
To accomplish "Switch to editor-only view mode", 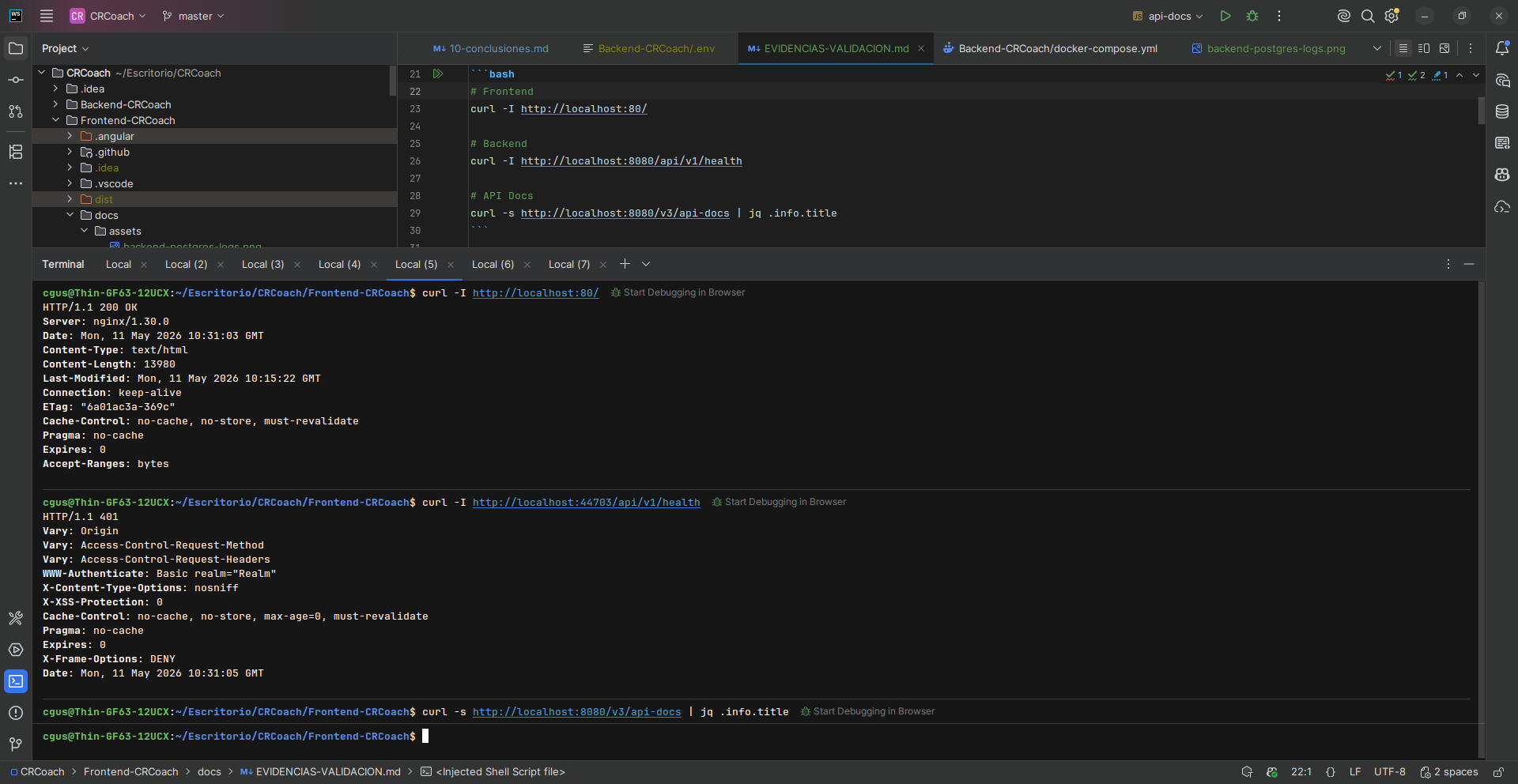I will point(1403,48).
